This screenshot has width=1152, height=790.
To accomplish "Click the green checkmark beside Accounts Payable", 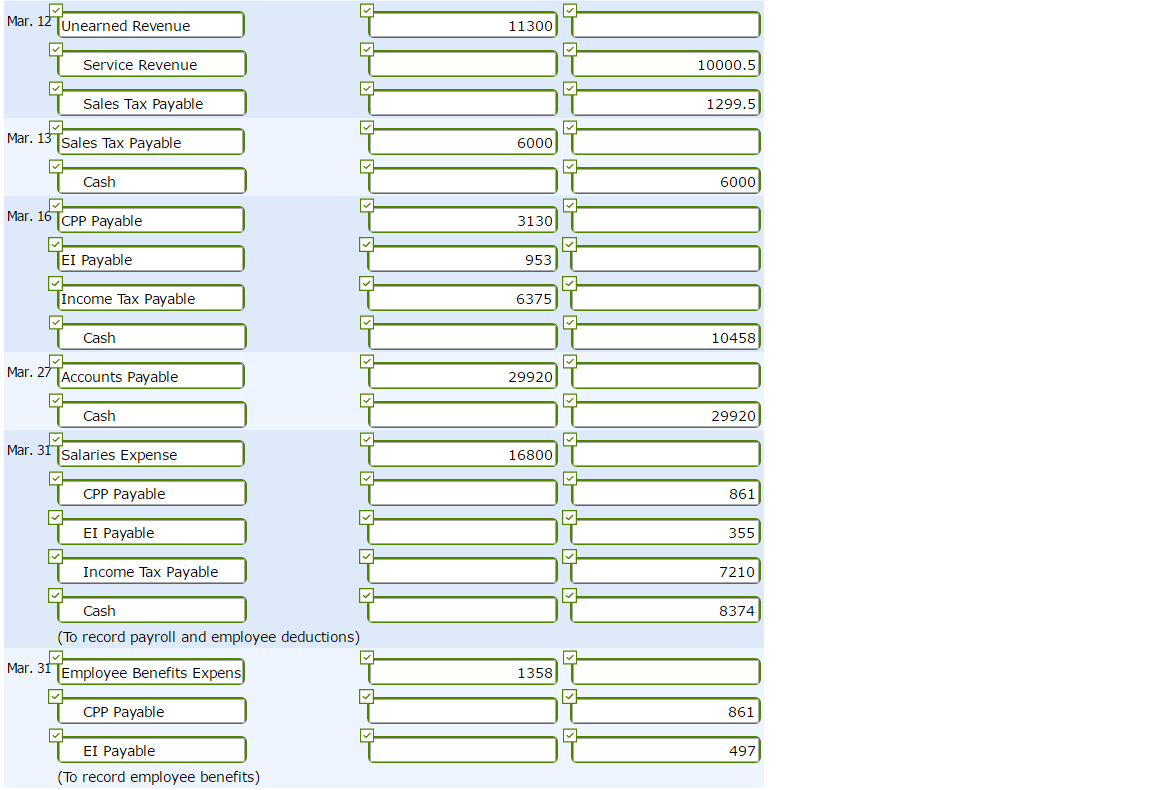I will (57, 361).
